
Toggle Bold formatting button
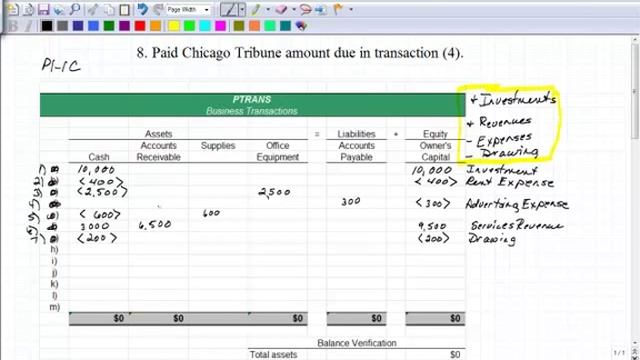(x=13, y=26)
